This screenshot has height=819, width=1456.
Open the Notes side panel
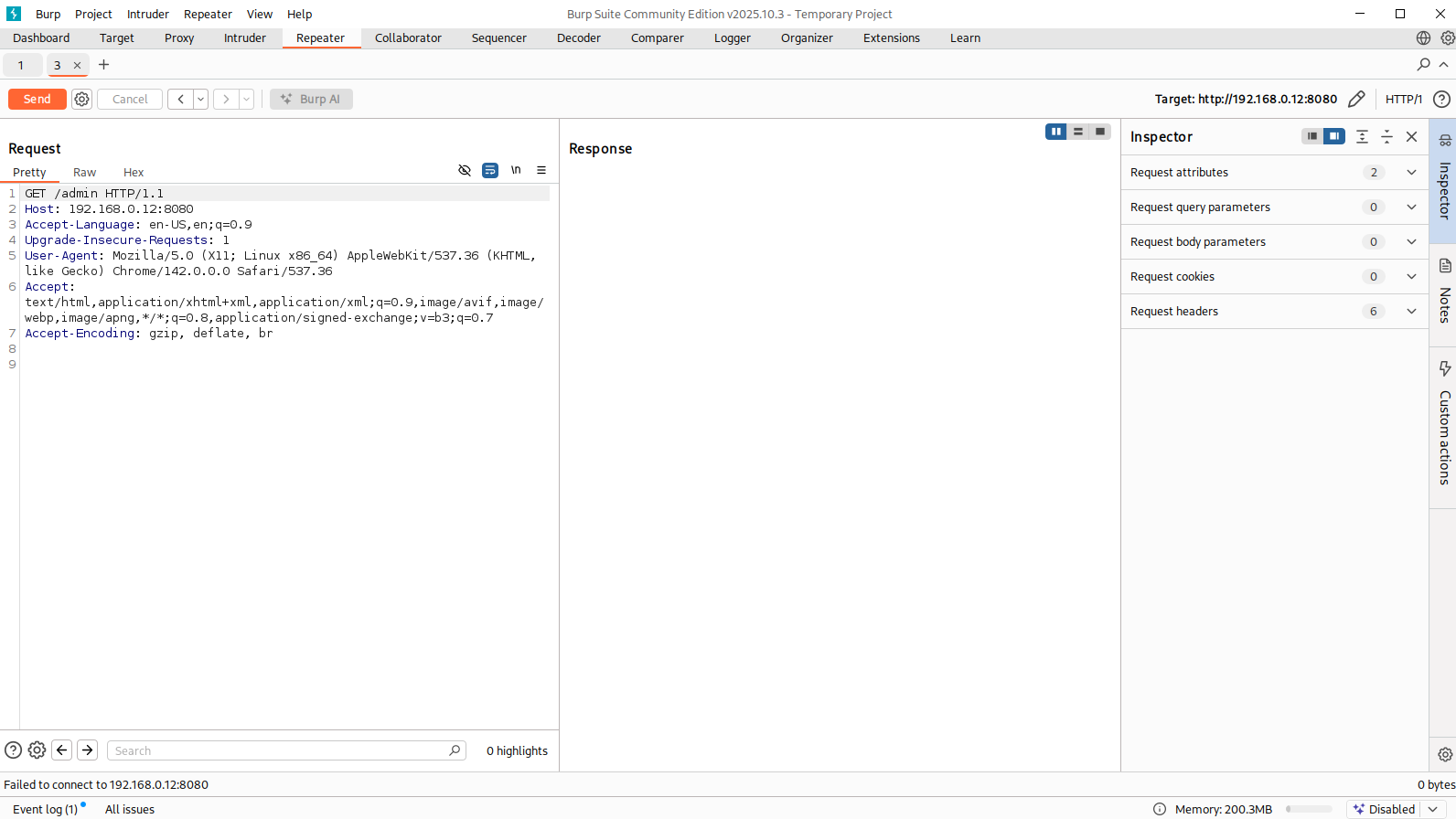pyautogui.click(x=1444, y=292)
